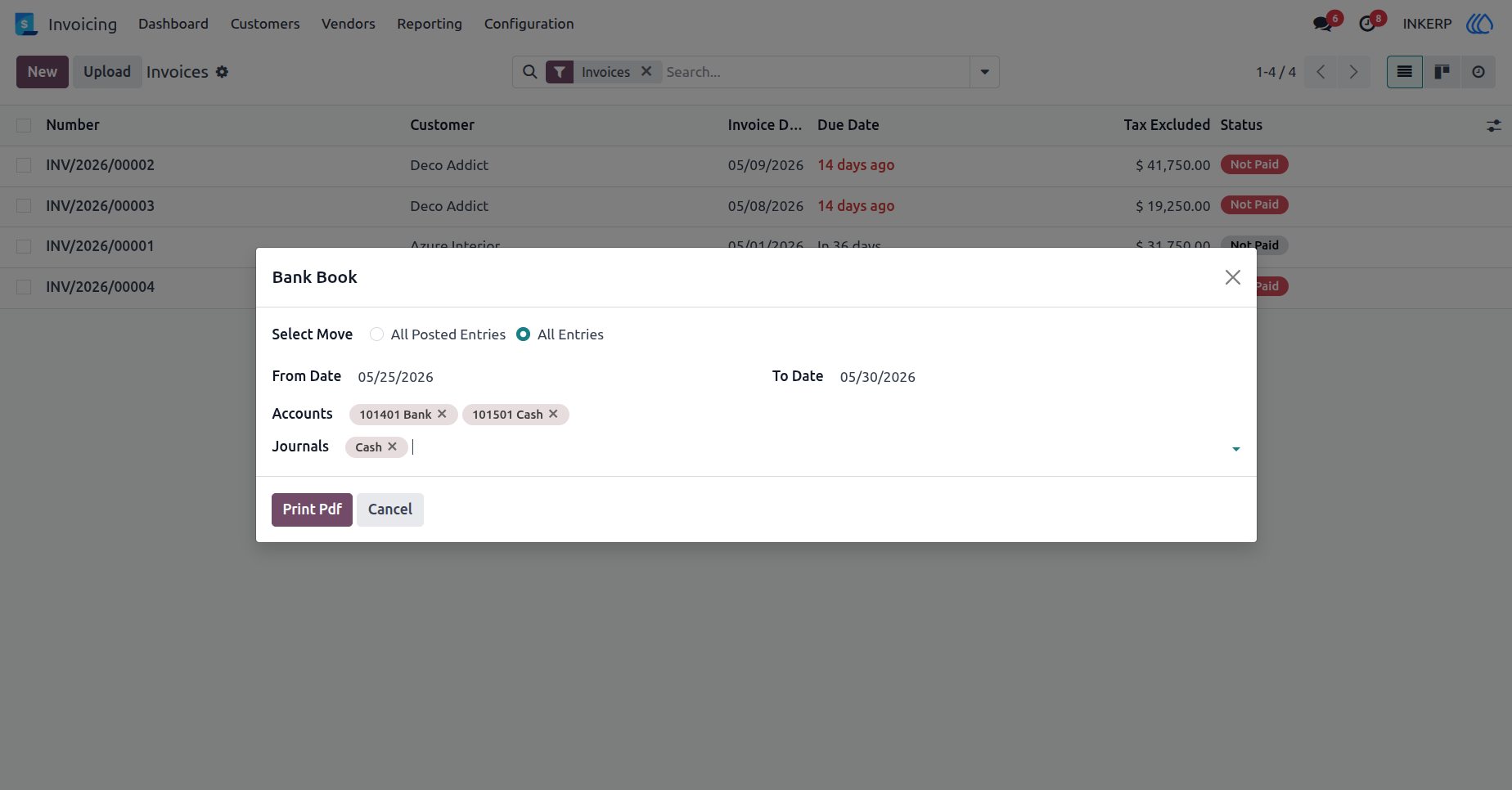Image resolution: width=1512 pixels, height=790 pixels.
Task: Go to next page of records
Action: [x=1354, y=72]
